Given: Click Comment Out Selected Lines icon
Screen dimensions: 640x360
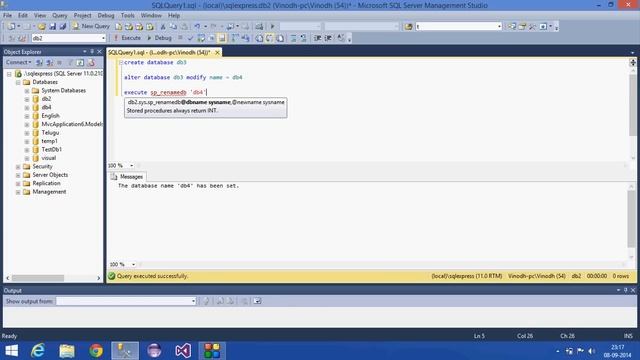Looking at the screenshot, I should point(293,38).
